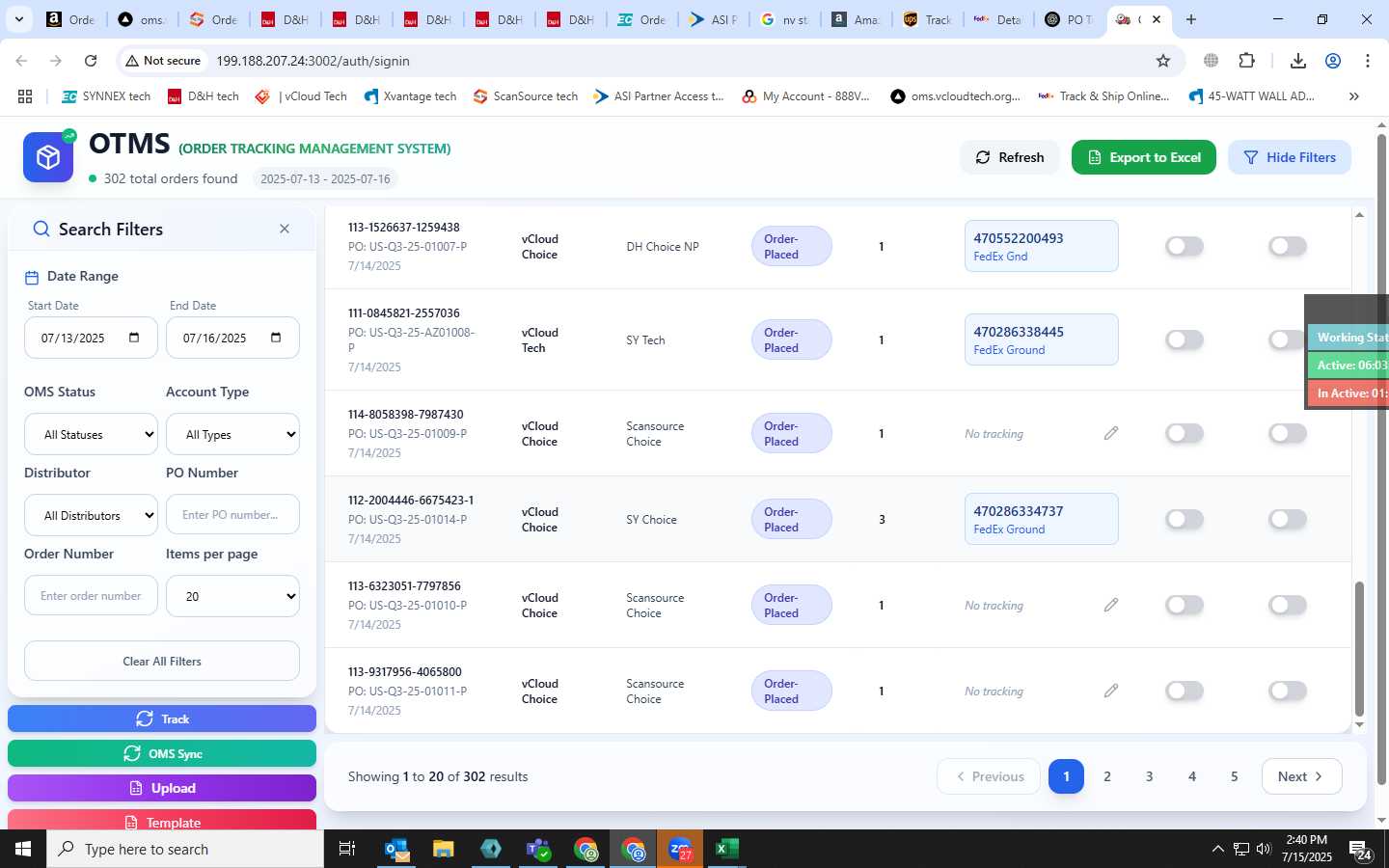The width and height of the screenshot is (1389, 868).
Task: Switch to the UPS Track tab
Action: click(x=926, y=19)
